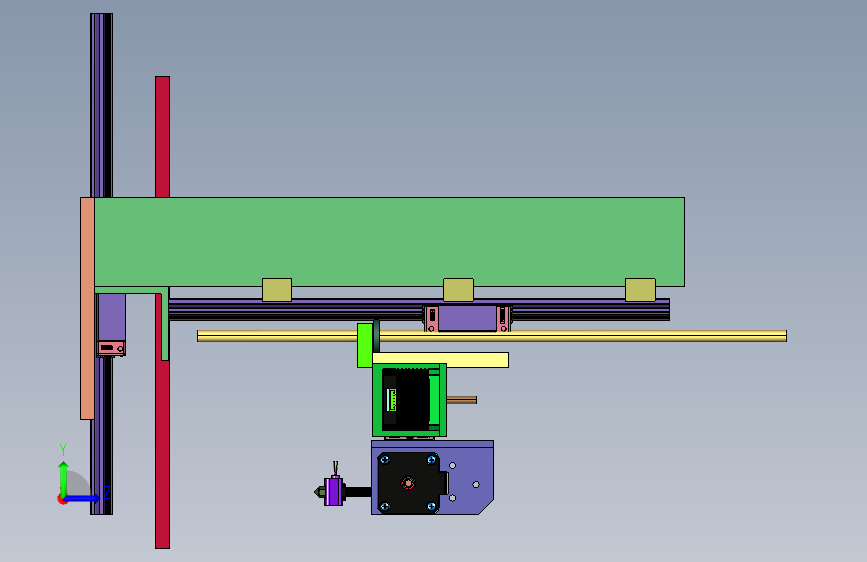
Task: Select the thin green L-bracket beside the red bar
Action: 165,326
